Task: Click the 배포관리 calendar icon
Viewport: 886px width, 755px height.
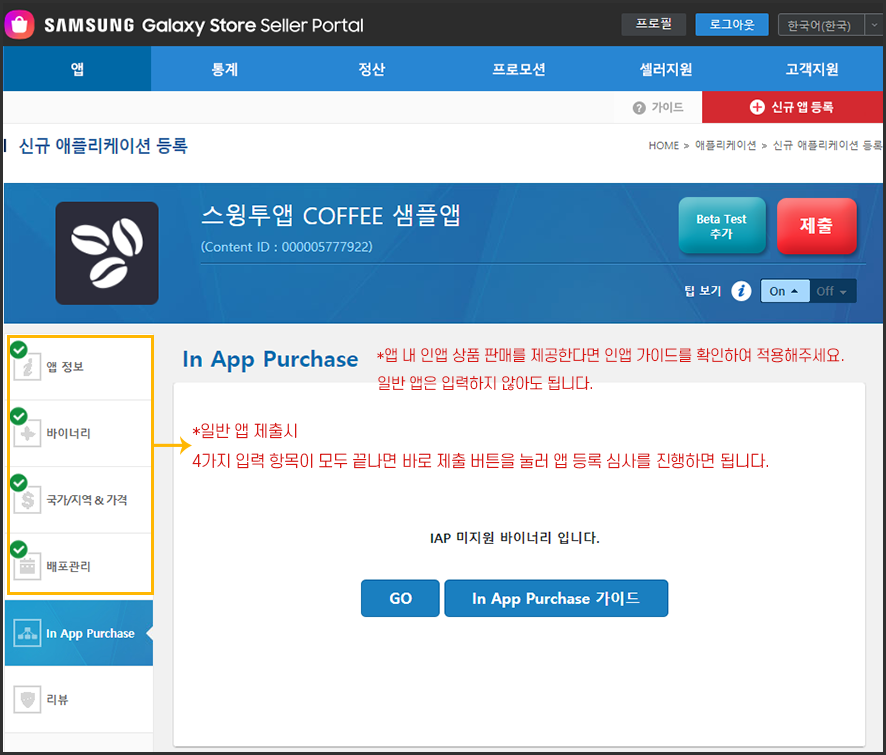Action: coord(27,566)
